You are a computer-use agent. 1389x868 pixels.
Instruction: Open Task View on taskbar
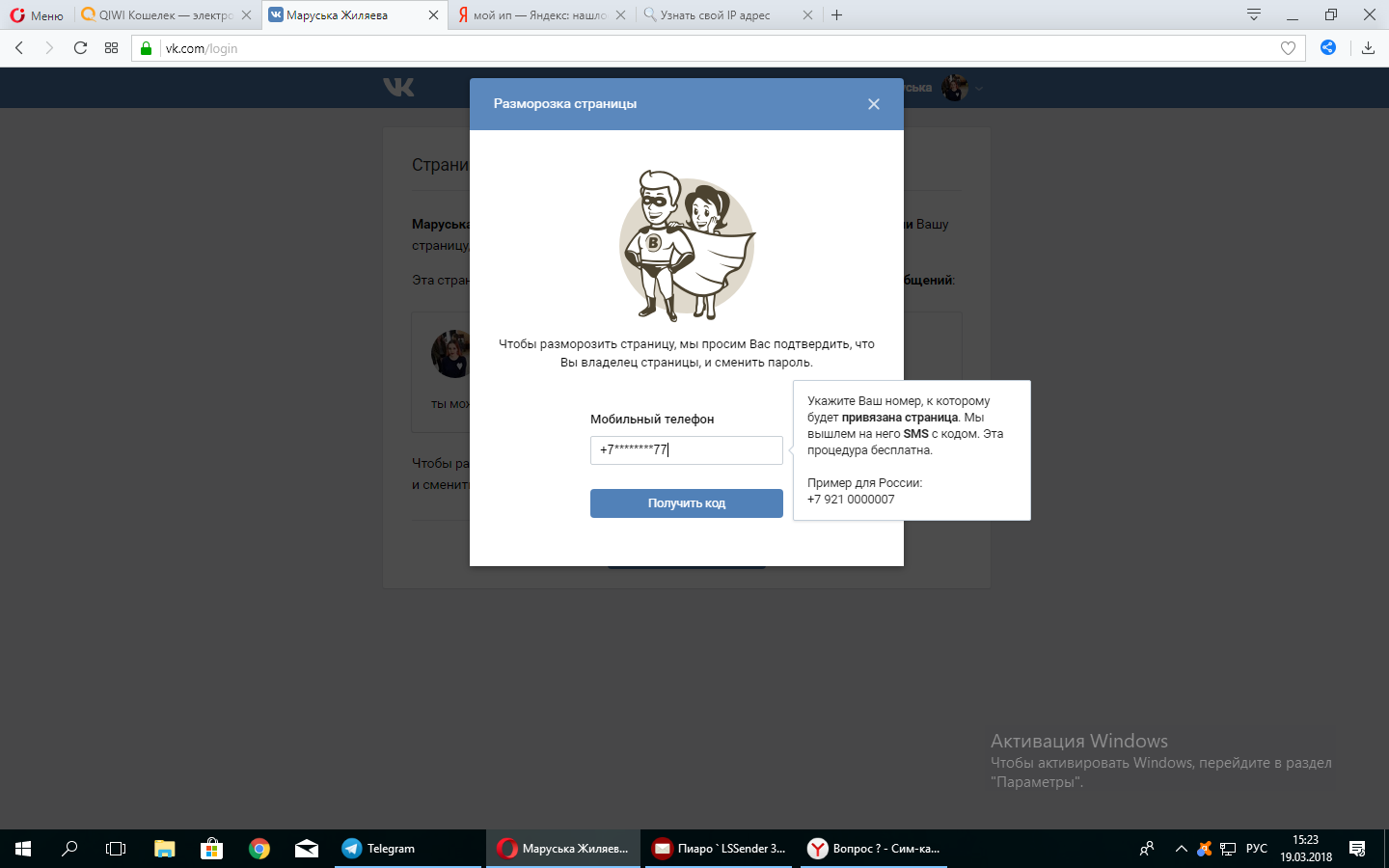(x=116, y=849)
